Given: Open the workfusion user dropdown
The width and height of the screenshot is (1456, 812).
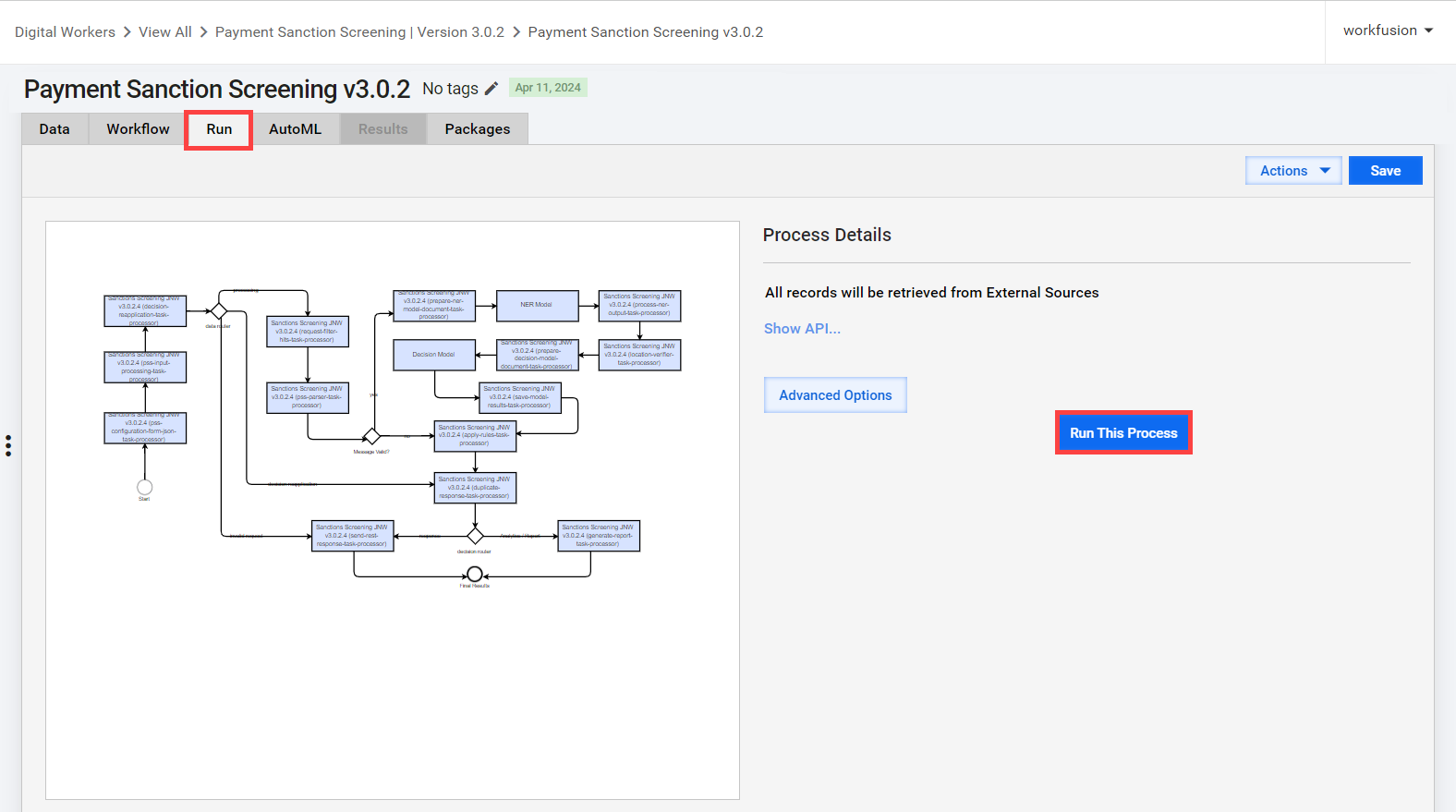Looking at the screenshot, I should pyautogui.click(x=1388, y=30).
